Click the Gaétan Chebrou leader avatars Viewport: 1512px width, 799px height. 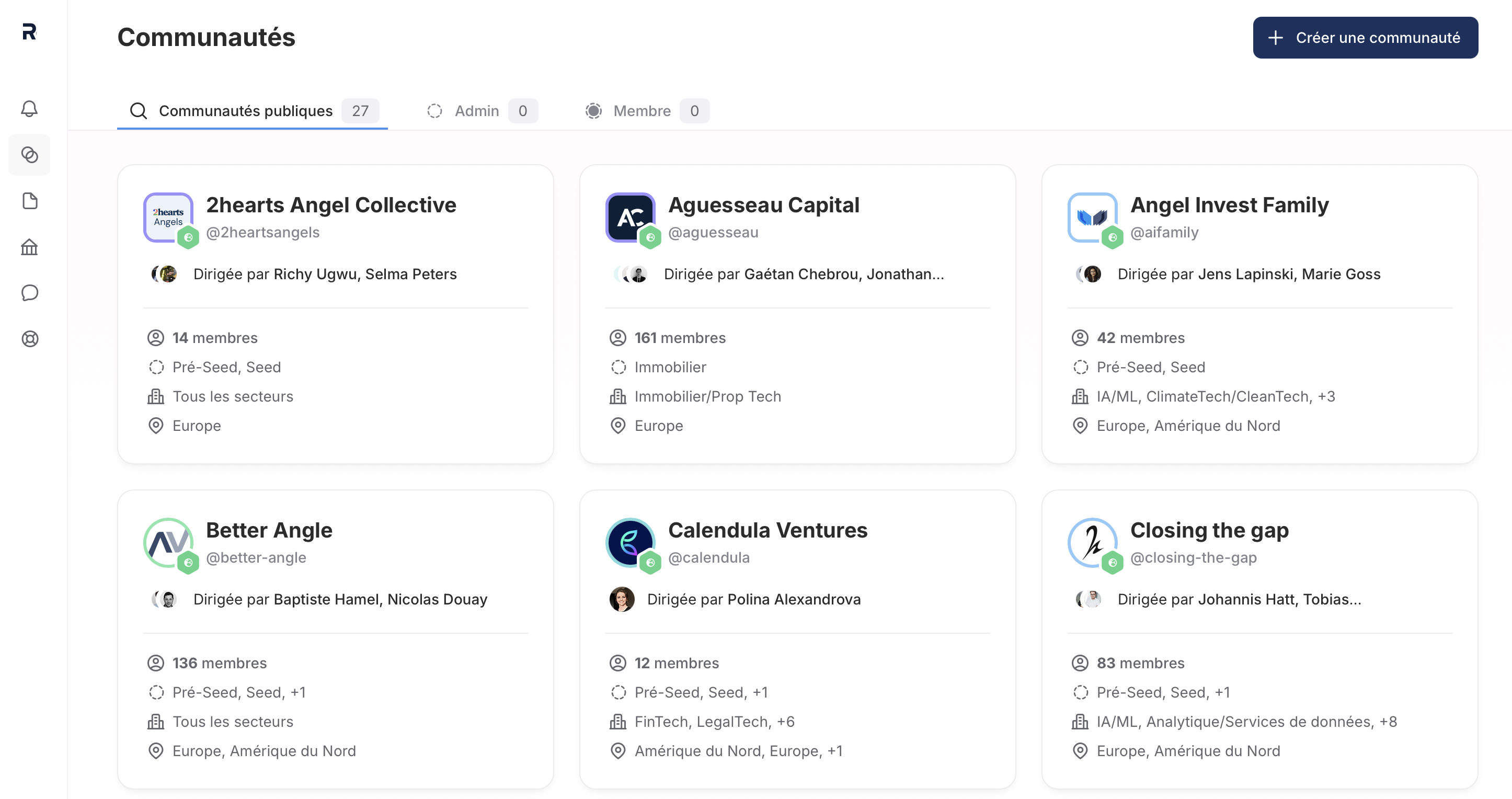631,274
